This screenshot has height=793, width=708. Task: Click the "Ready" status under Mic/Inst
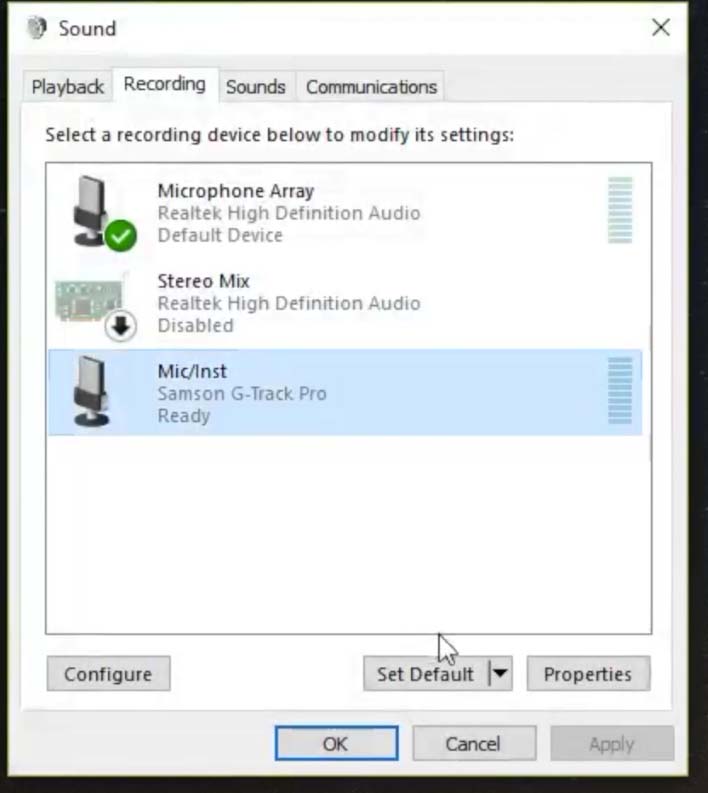point(184,416)
